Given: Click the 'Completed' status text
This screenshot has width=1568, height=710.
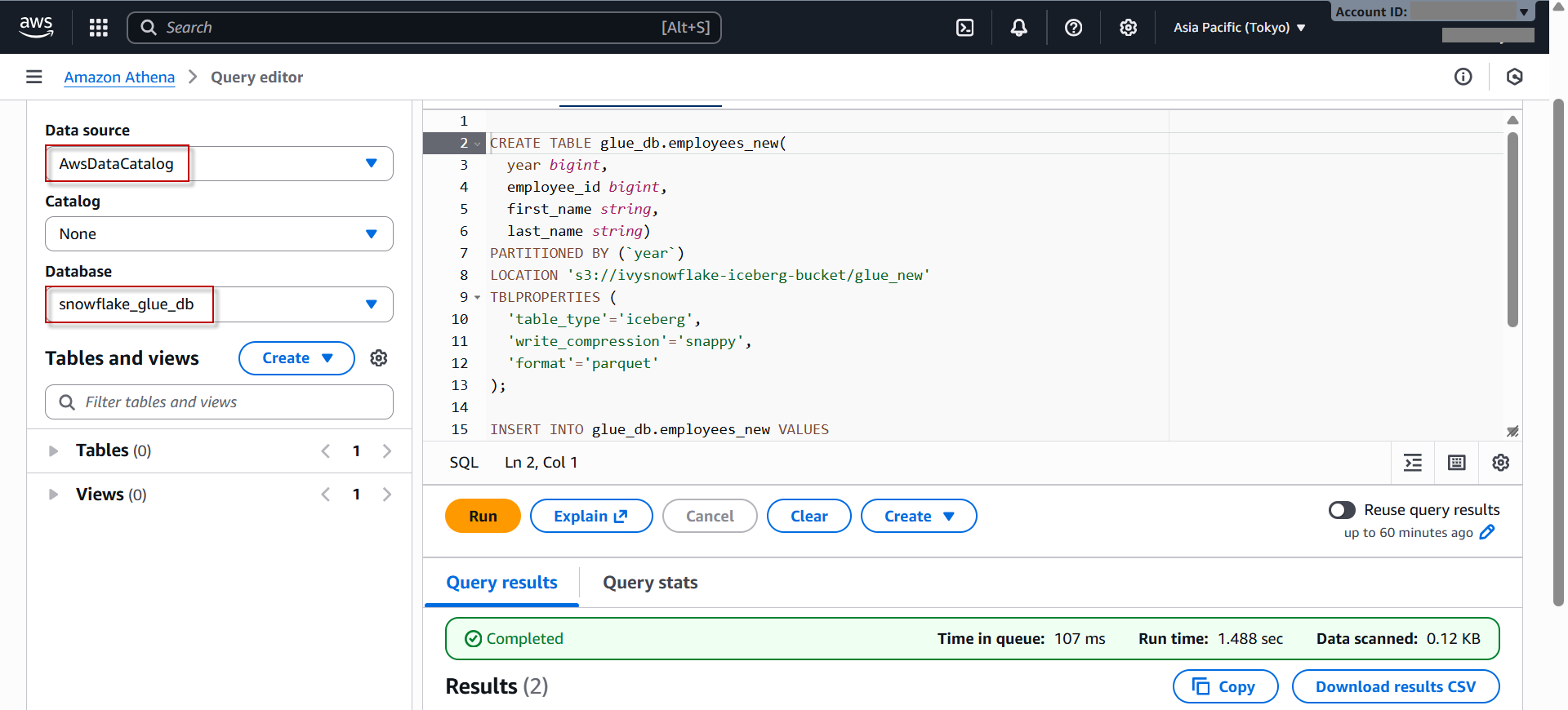Looking at the screenshot, I should pos(524,639).
